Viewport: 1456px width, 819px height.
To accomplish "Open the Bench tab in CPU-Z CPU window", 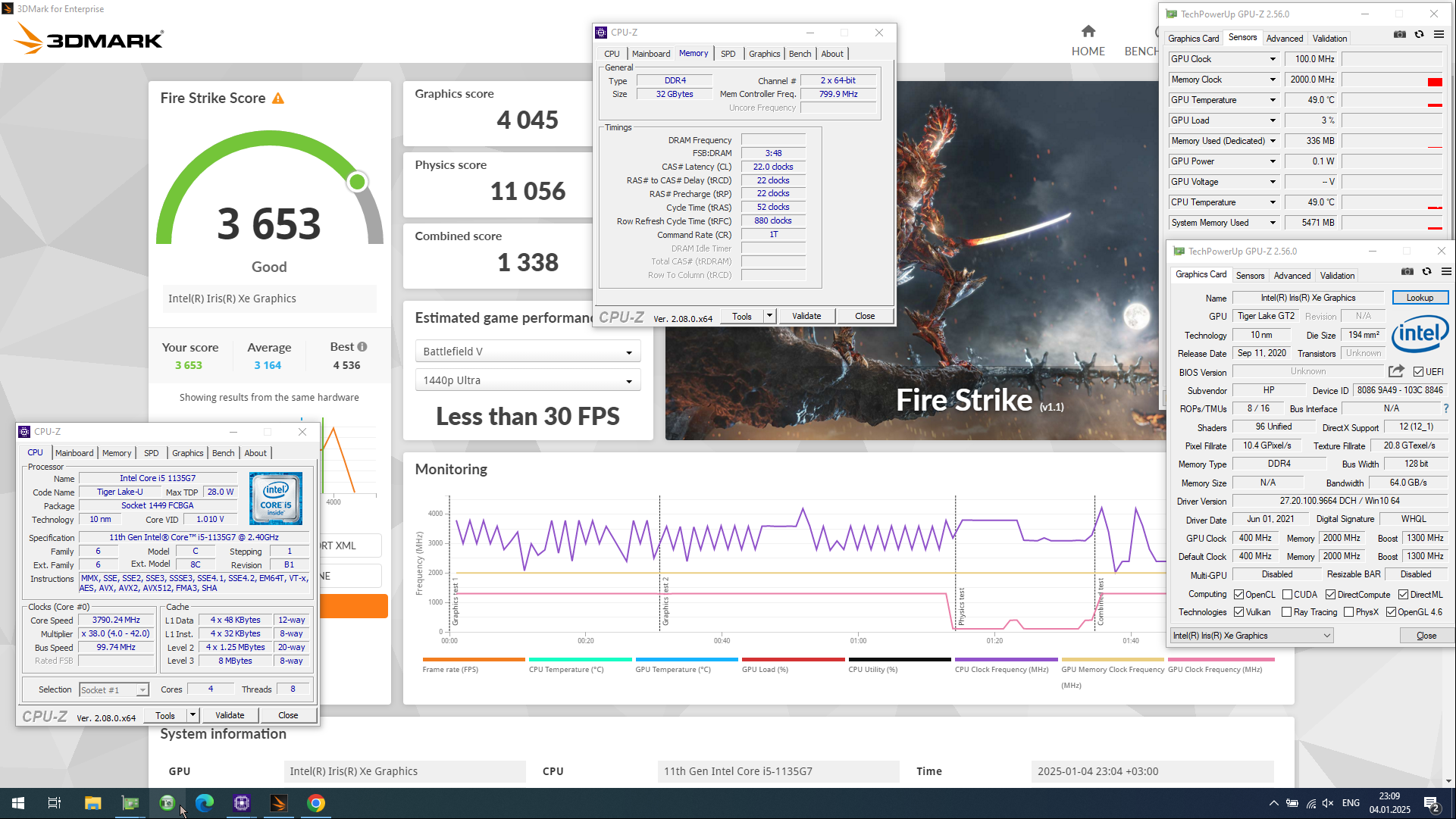I will pos(223,453).
